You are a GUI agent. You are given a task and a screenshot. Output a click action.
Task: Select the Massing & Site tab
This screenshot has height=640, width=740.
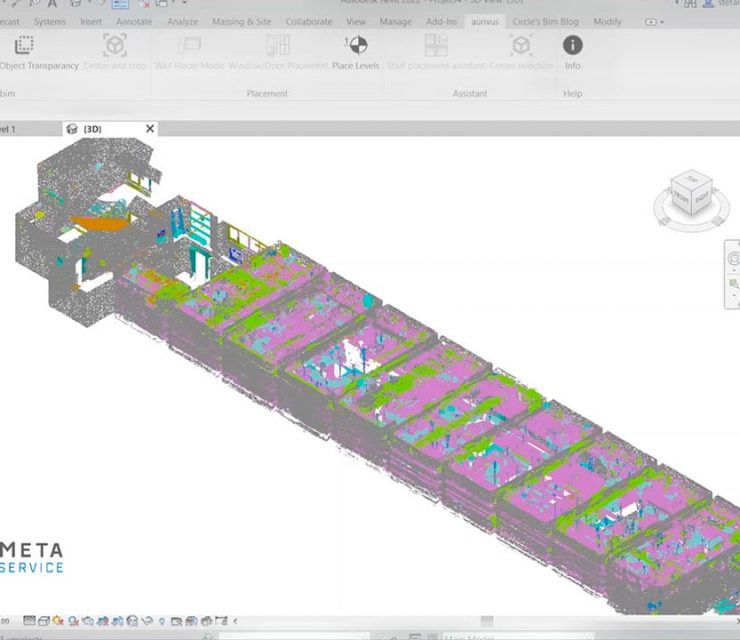(242, 22)
